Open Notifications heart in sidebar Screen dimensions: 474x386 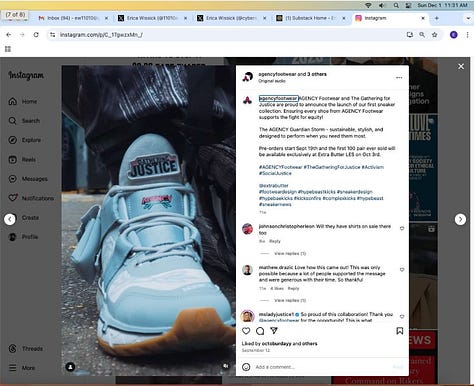tap(13, 198)
